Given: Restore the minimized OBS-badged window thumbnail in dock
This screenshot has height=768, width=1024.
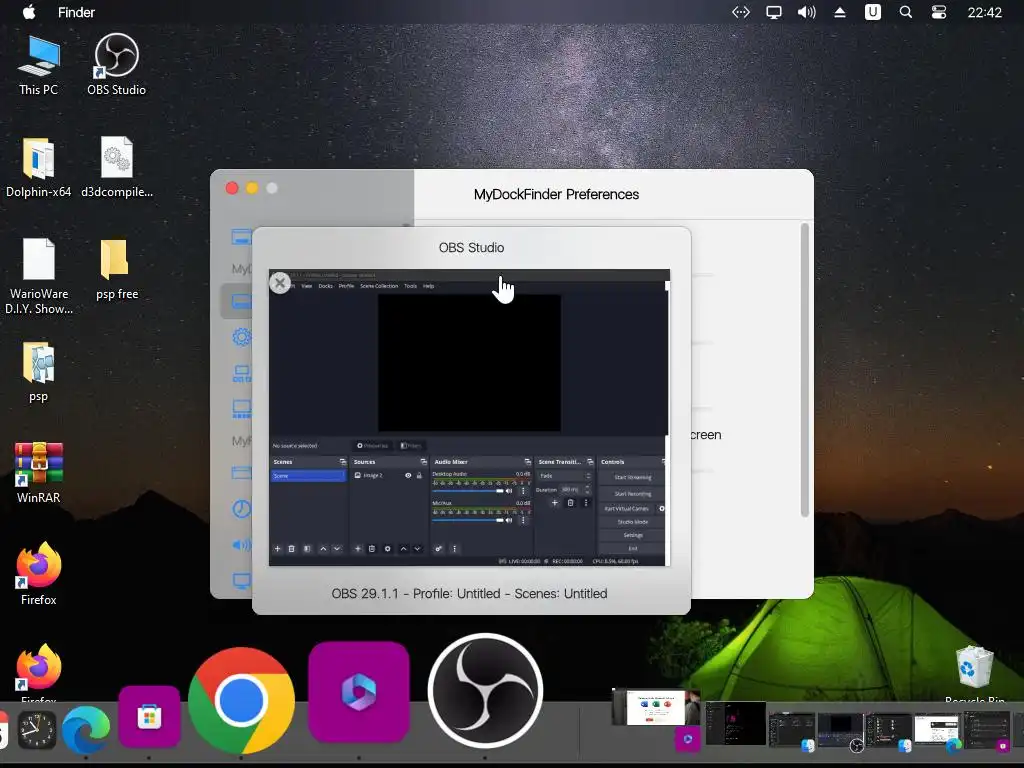Looking at the screenshot, I should pos(840,731).
